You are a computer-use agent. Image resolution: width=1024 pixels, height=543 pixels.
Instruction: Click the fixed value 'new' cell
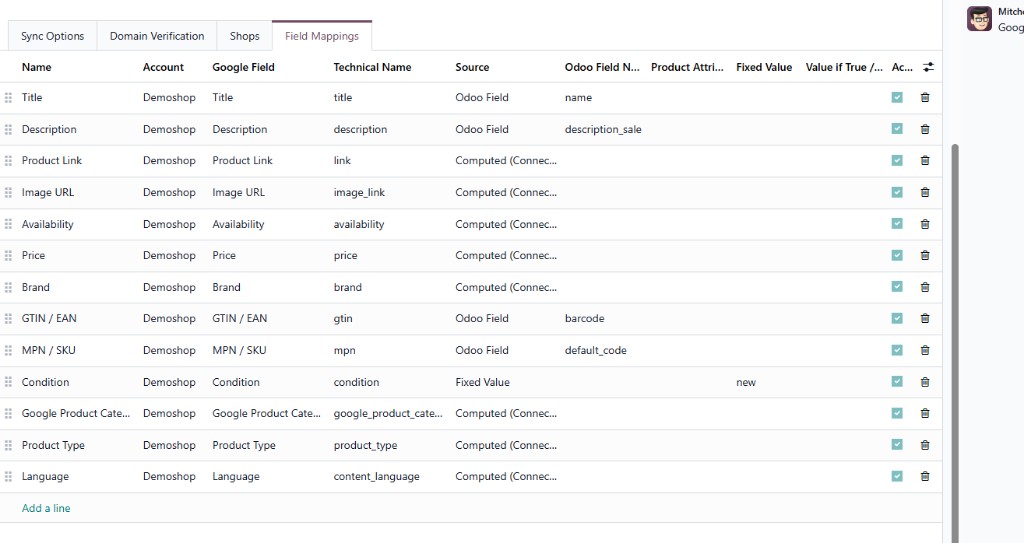(x=746, y=382)
